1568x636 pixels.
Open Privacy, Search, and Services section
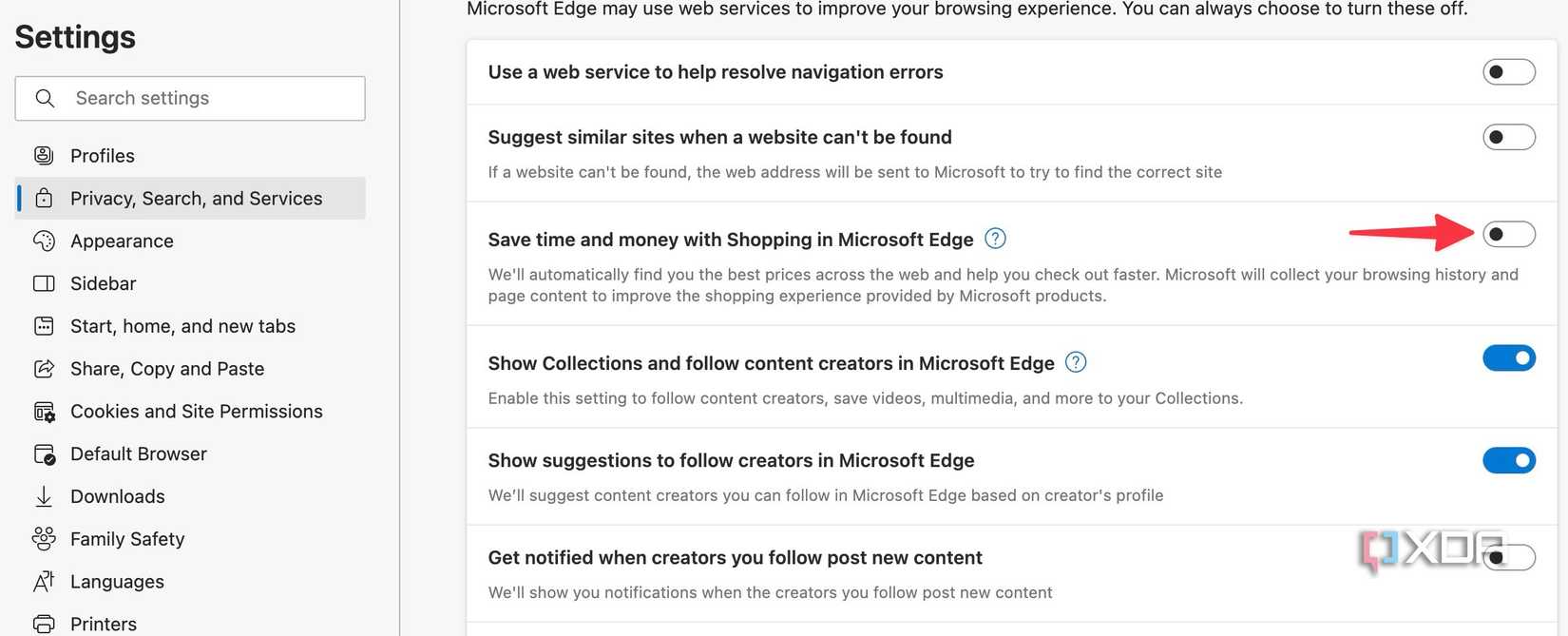(196, 199)
